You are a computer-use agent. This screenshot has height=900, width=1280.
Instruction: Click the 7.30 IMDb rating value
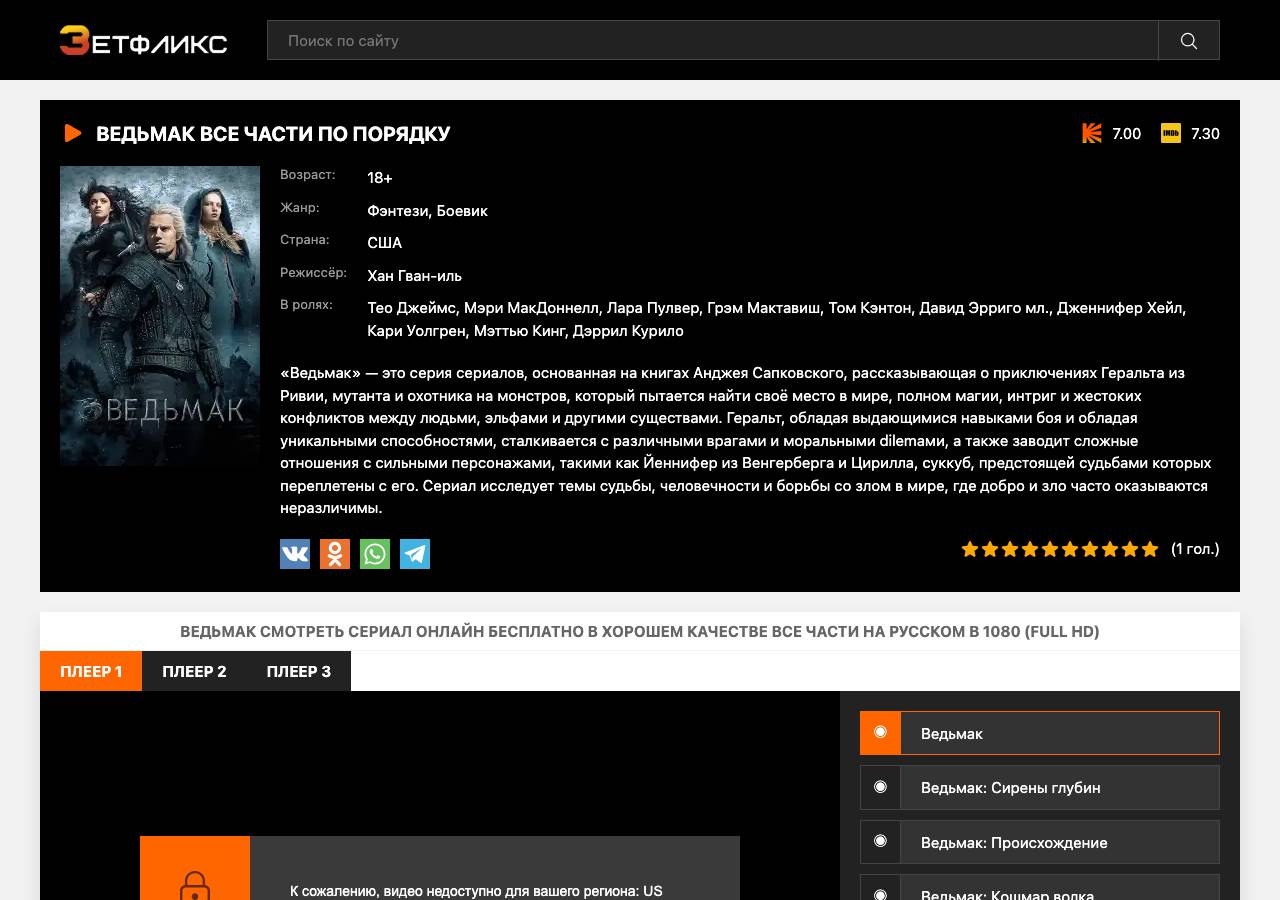(1205, 134)
